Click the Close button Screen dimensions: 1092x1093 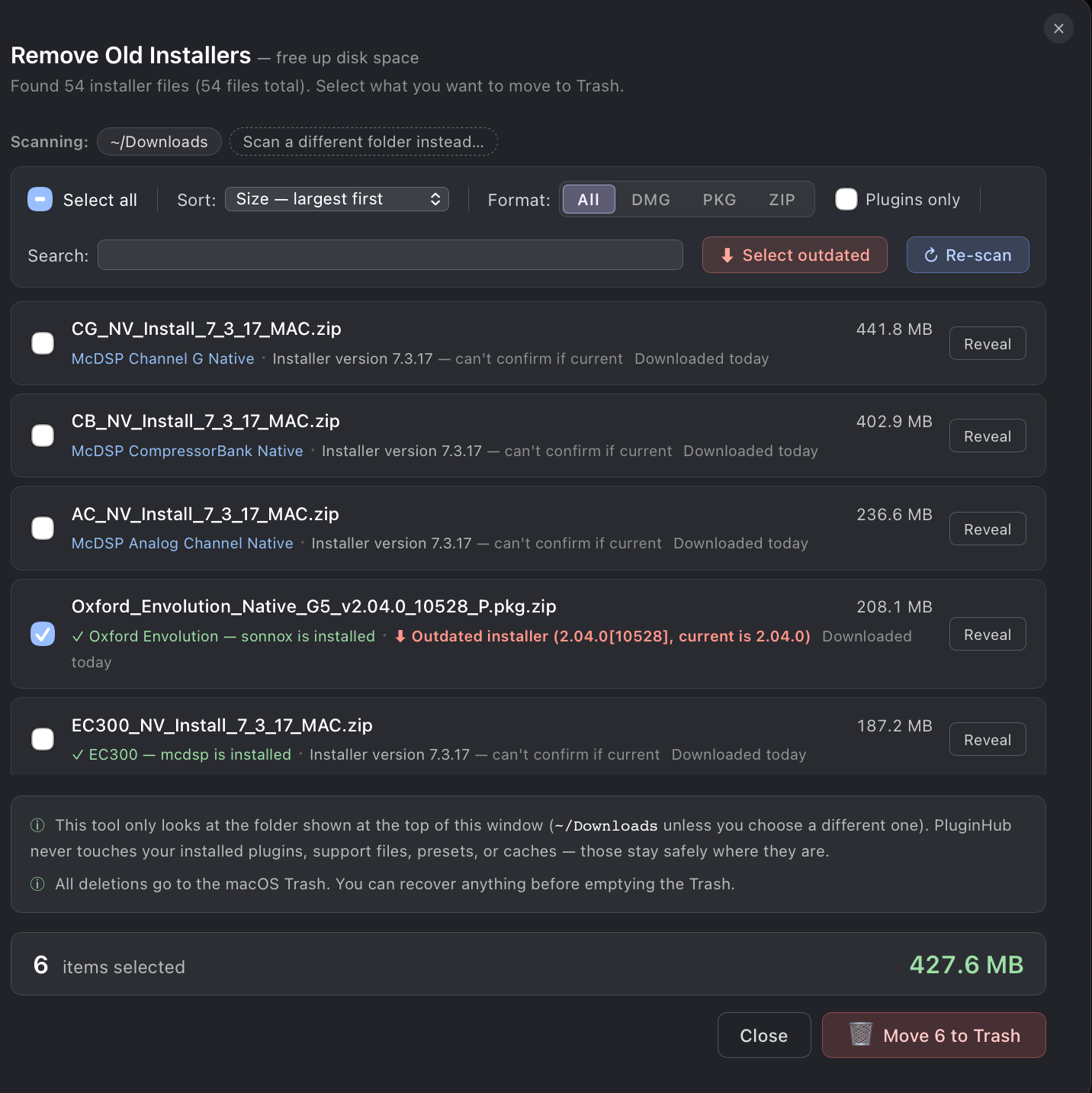[764, 1035]
